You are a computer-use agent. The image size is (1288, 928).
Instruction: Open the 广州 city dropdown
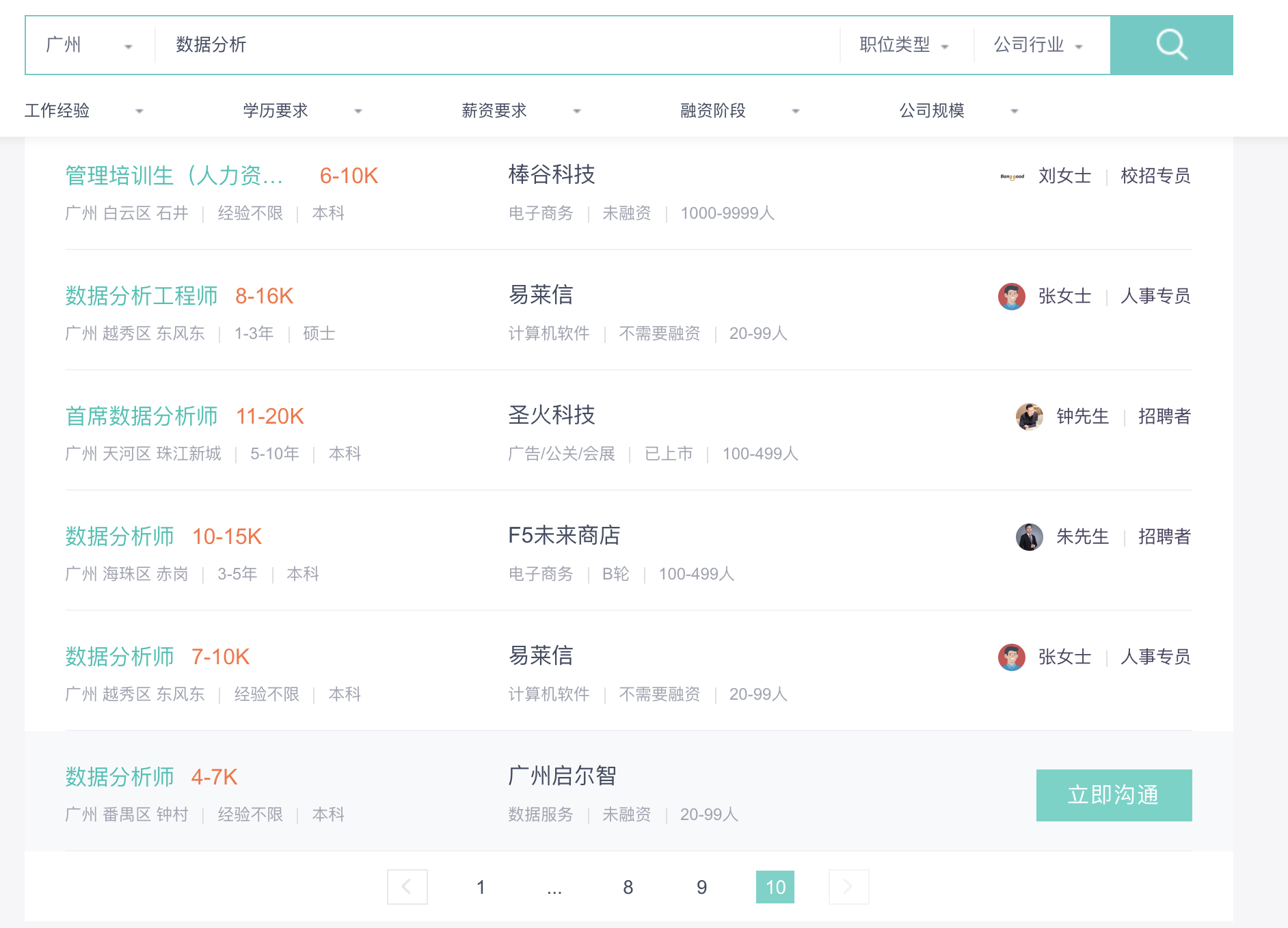[x=90, y=45]
